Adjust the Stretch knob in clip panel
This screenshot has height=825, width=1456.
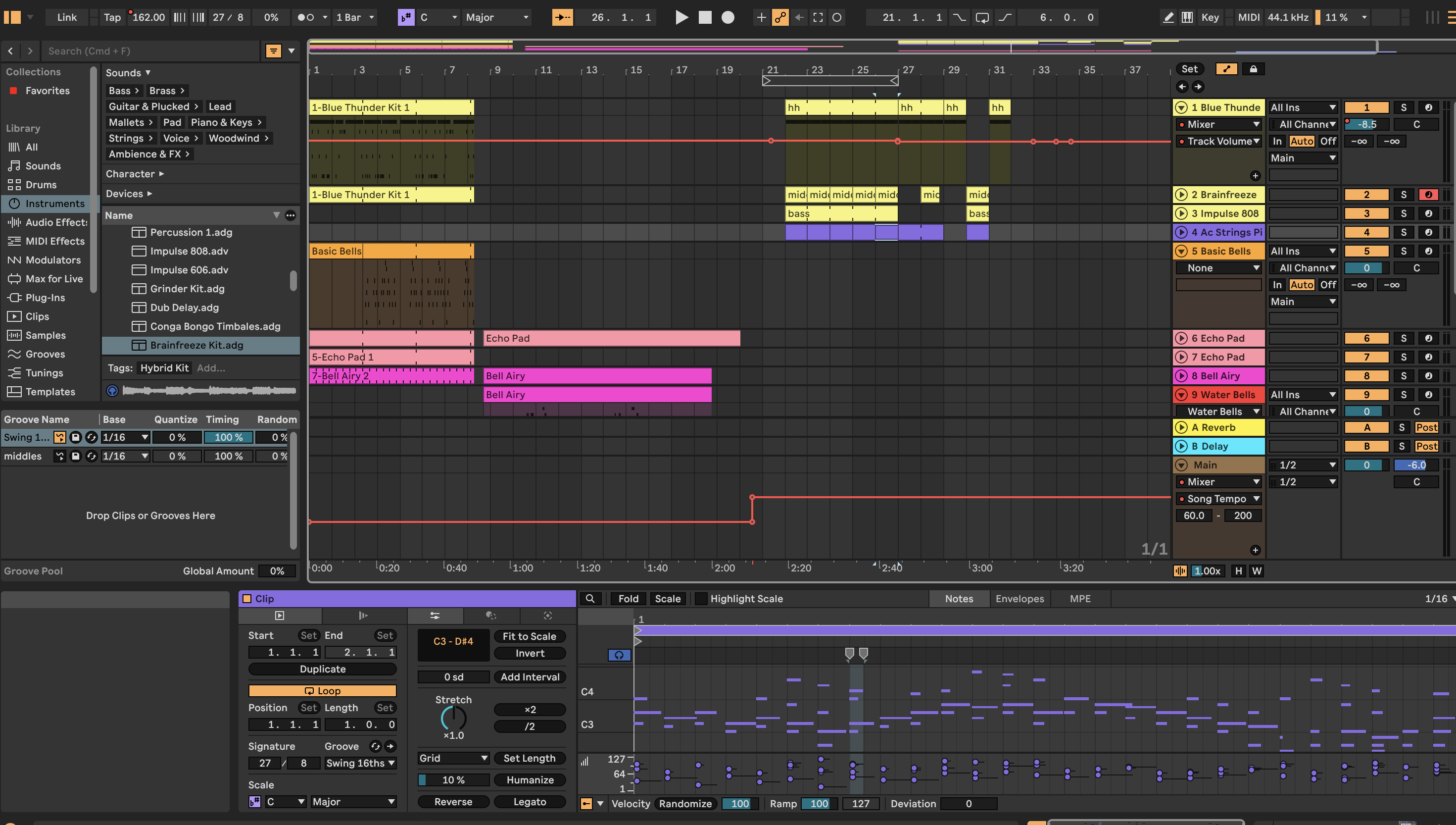coord(453,719)
